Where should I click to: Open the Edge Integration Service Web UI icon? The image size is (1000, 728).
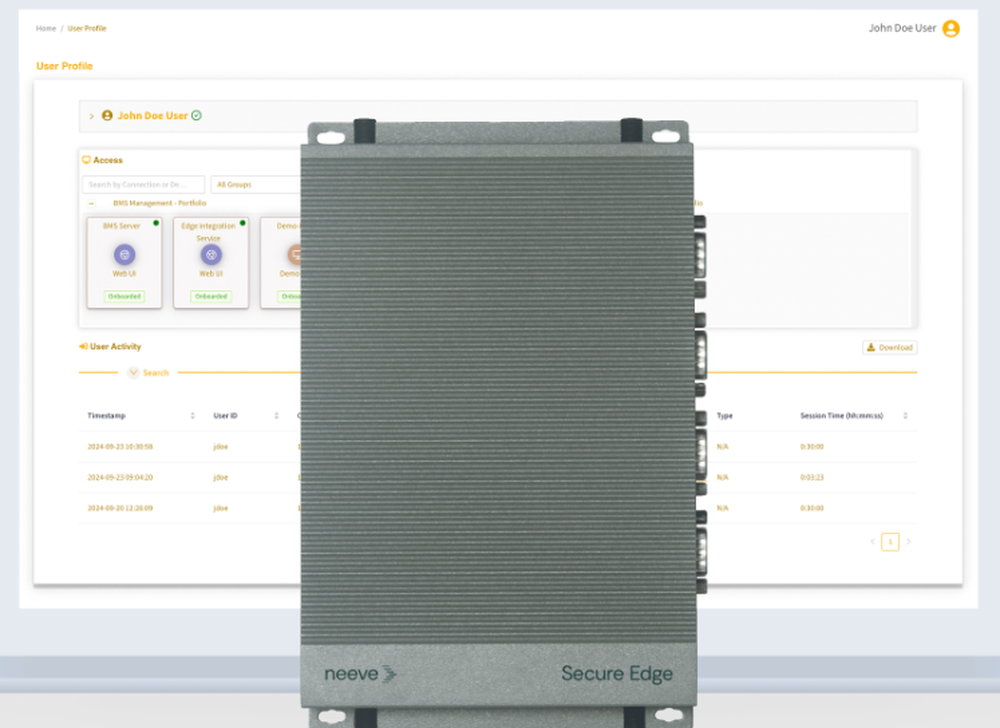click(211, 255)
